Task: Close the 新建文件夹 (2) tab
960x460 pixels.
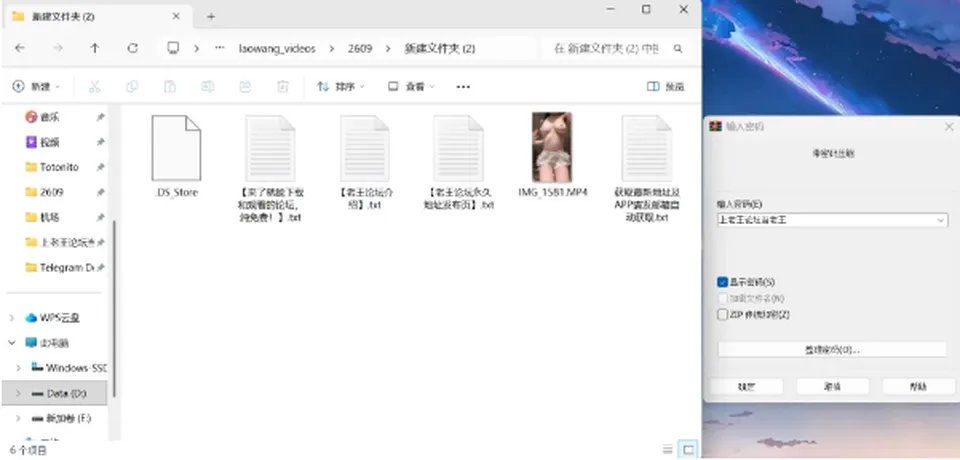Action: click(176, 17)
